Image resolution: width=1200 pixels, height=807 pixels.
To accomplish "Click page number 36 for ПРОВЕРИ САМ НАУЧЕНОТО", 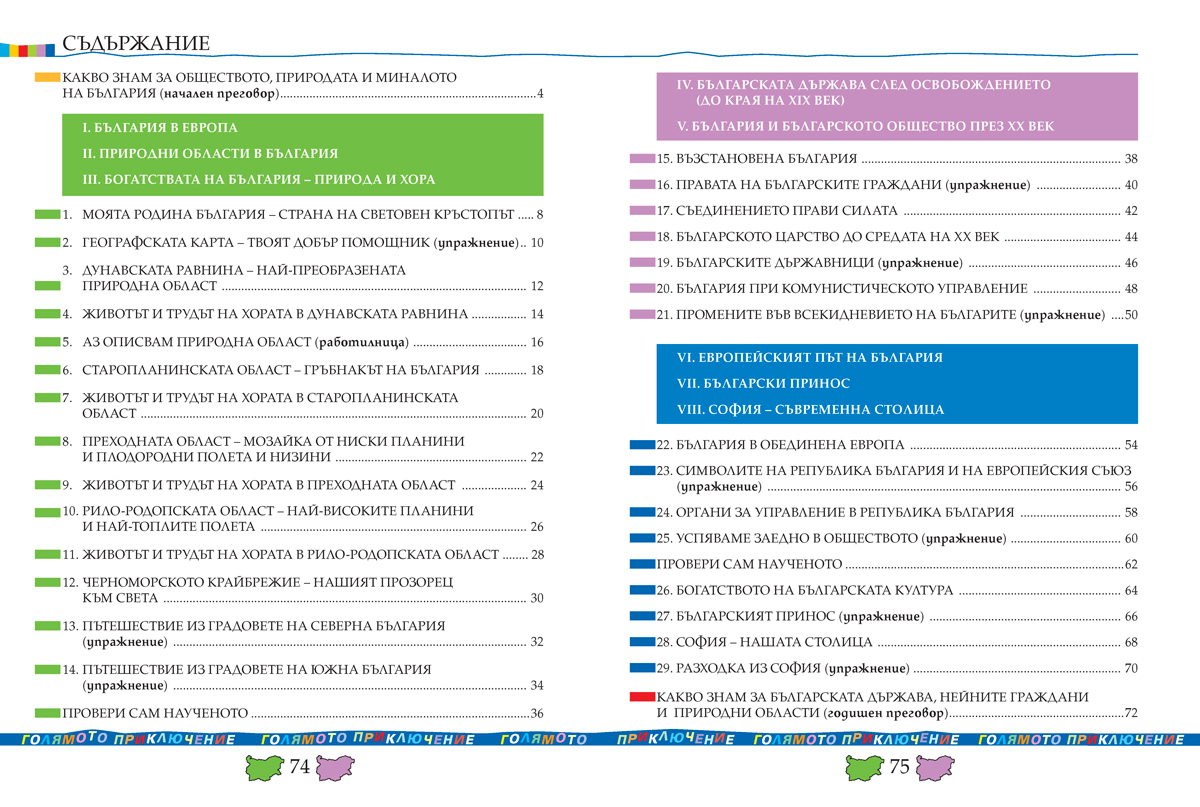I will click(536, 713).
